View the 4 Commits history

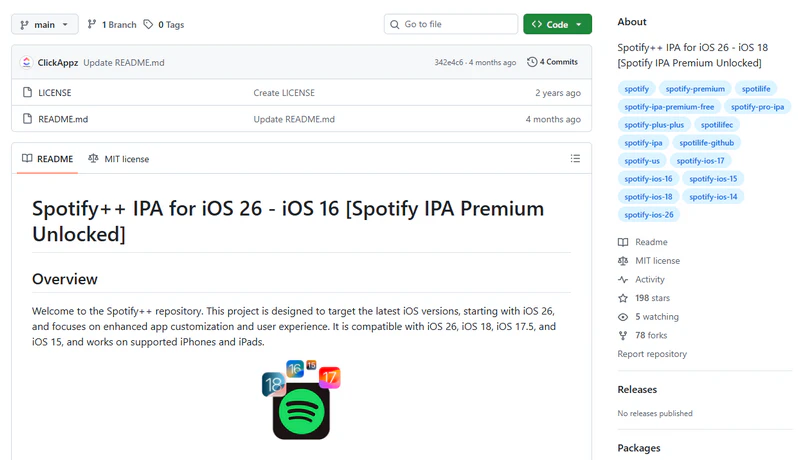(x=553, y=62)
